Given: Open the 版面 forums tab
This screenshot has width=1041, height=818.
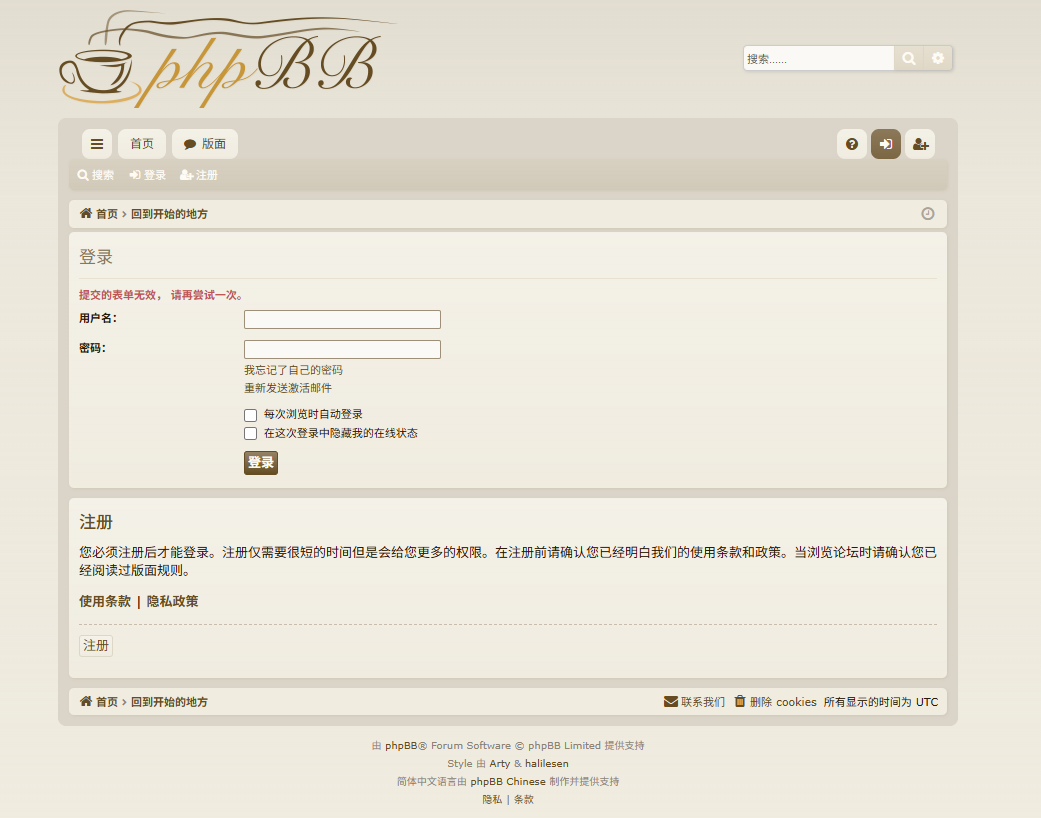Looking at the screenshot, I should click(205, 144).
